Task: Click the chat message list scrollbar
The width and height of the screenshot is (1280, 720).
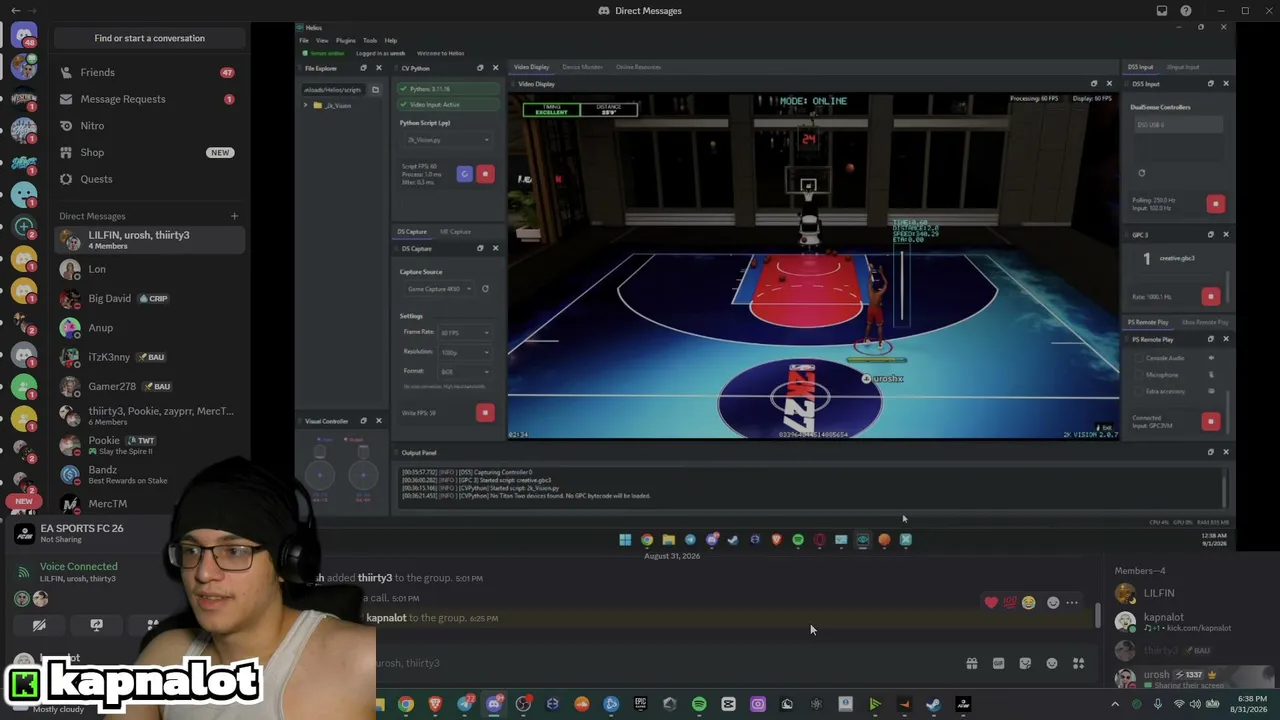Action: [1099, 615]
